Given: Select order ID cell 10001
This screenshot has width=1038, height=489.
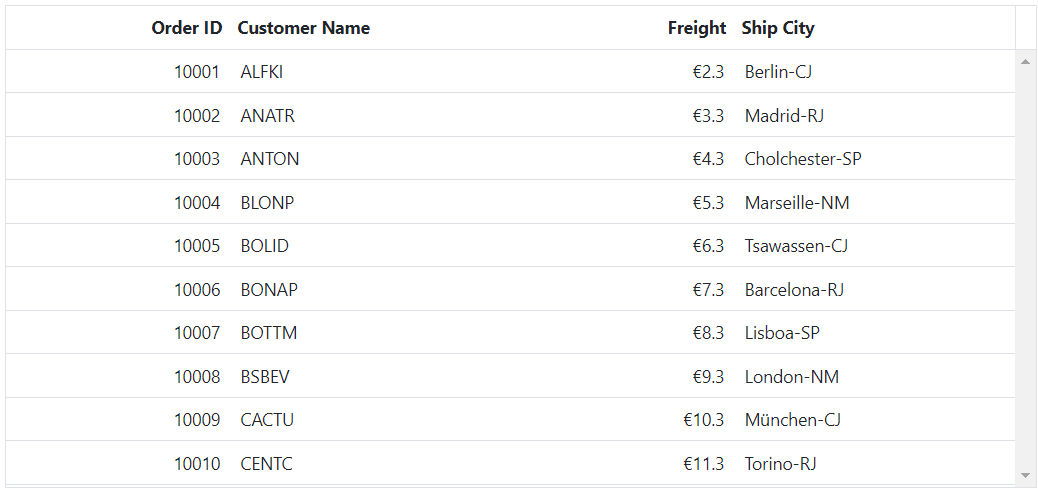Looking at the screenshot, I should 197,71.
